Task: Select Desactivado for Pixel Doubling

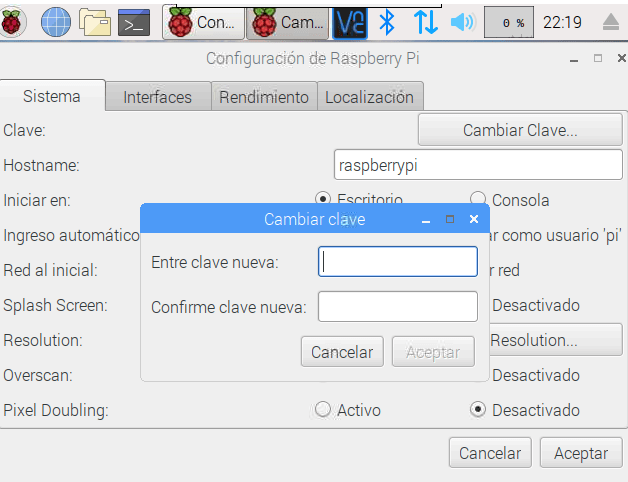Action: click(x=478, y=409)
